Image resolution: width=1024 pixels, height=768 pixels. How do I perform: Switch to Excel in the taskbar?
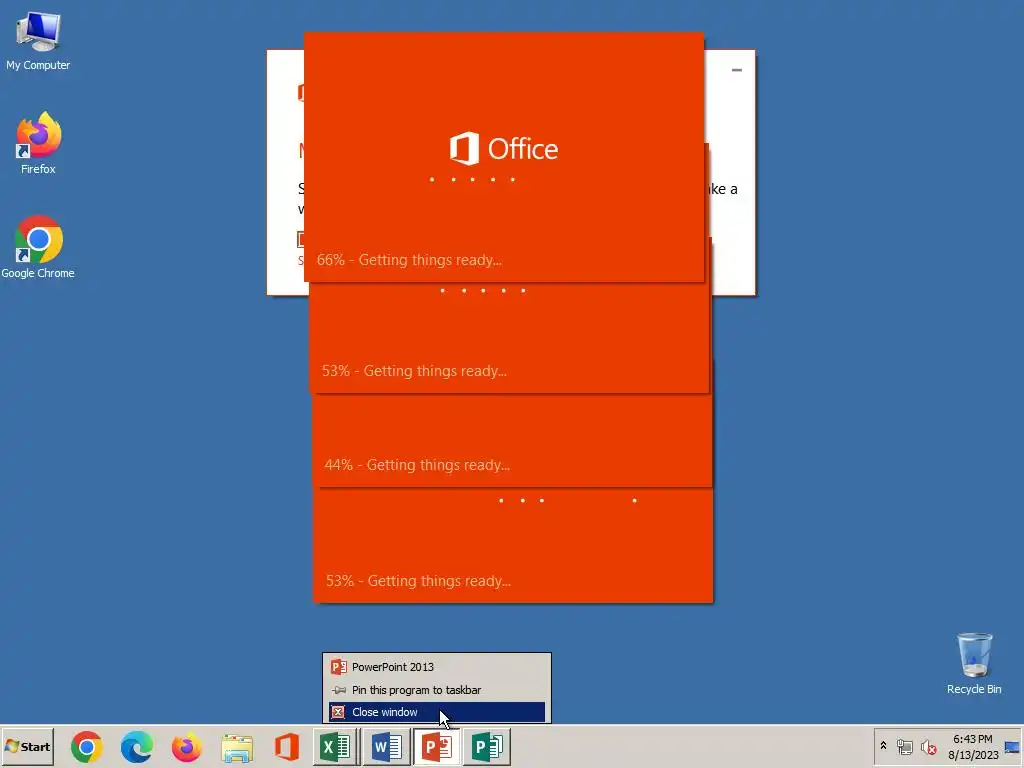[336, 746]
